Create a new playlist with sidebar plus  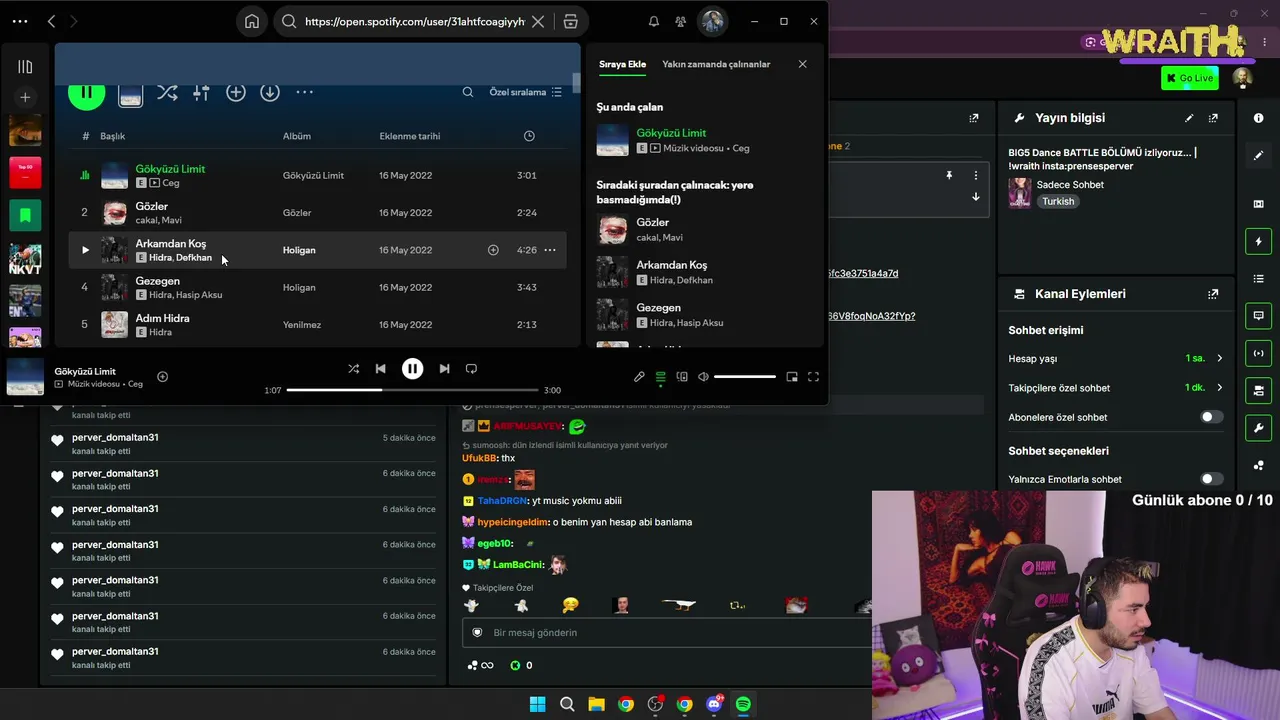coord(25,97)
